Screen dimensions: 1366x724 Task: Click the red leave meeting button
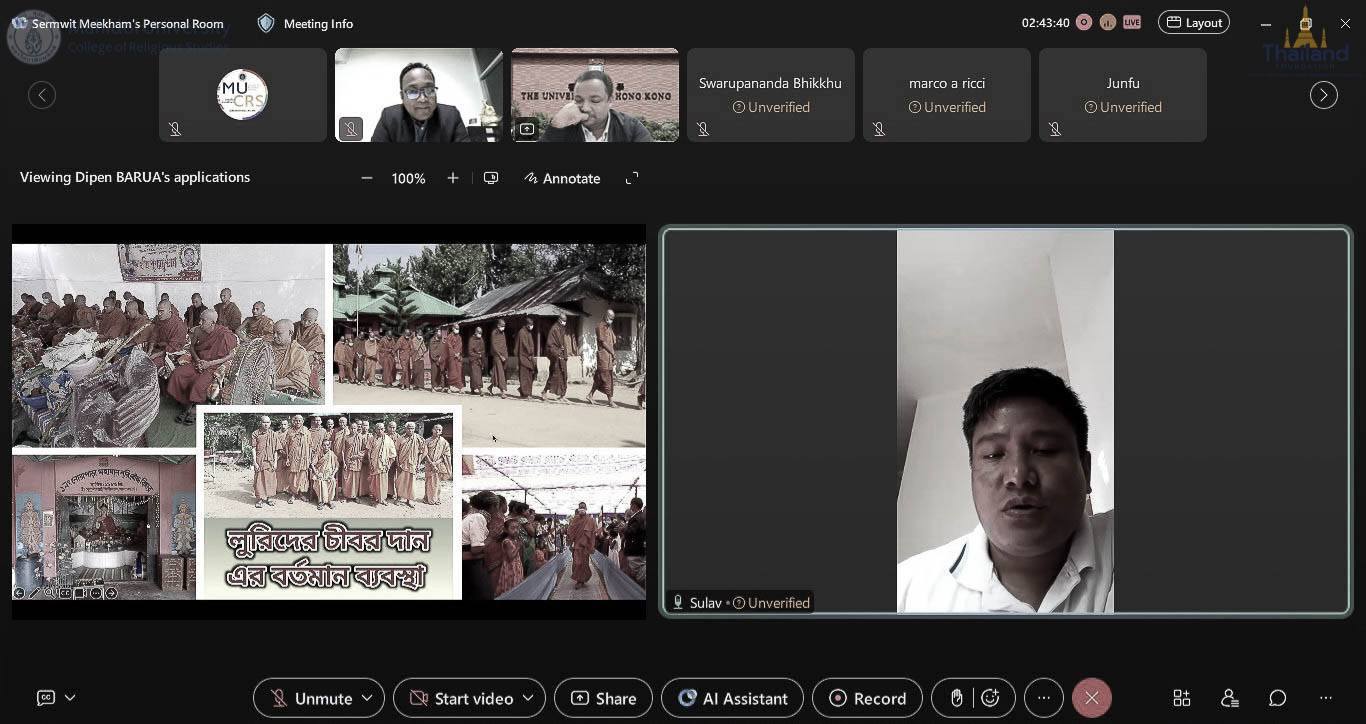pos(1091,698)
